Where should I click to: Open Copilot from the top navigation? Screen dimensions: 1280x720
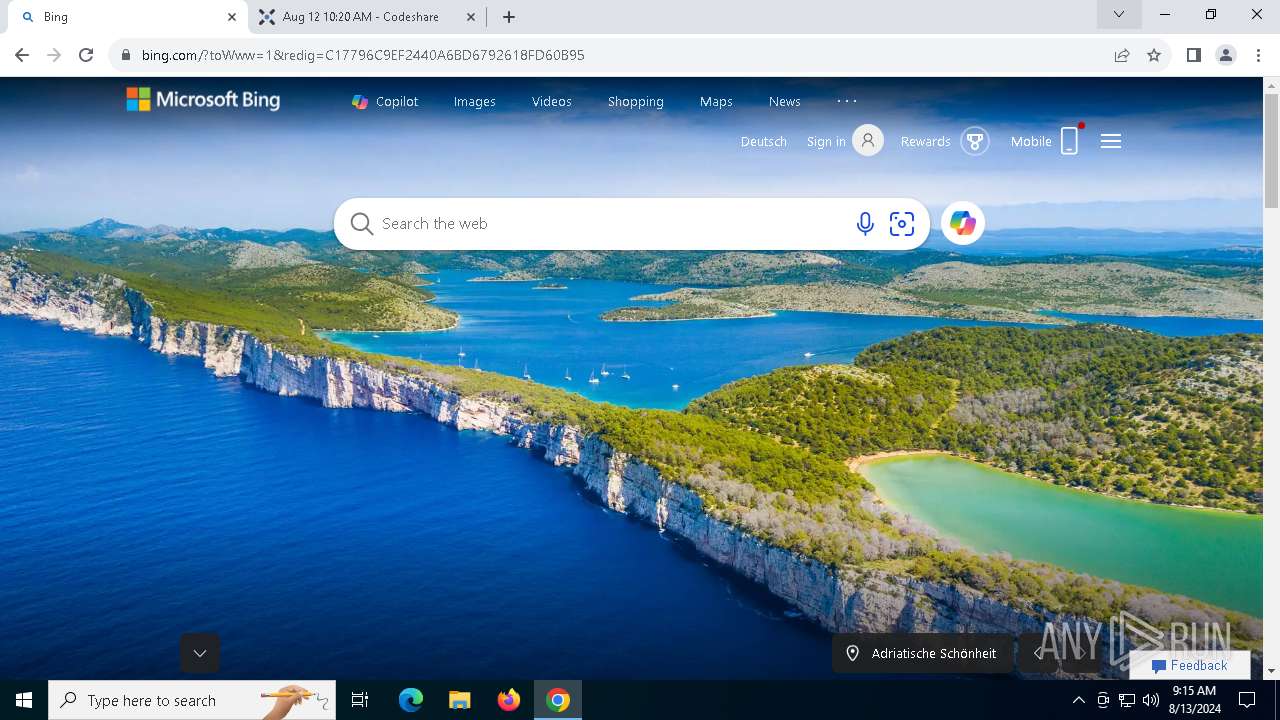pos(385,101)
